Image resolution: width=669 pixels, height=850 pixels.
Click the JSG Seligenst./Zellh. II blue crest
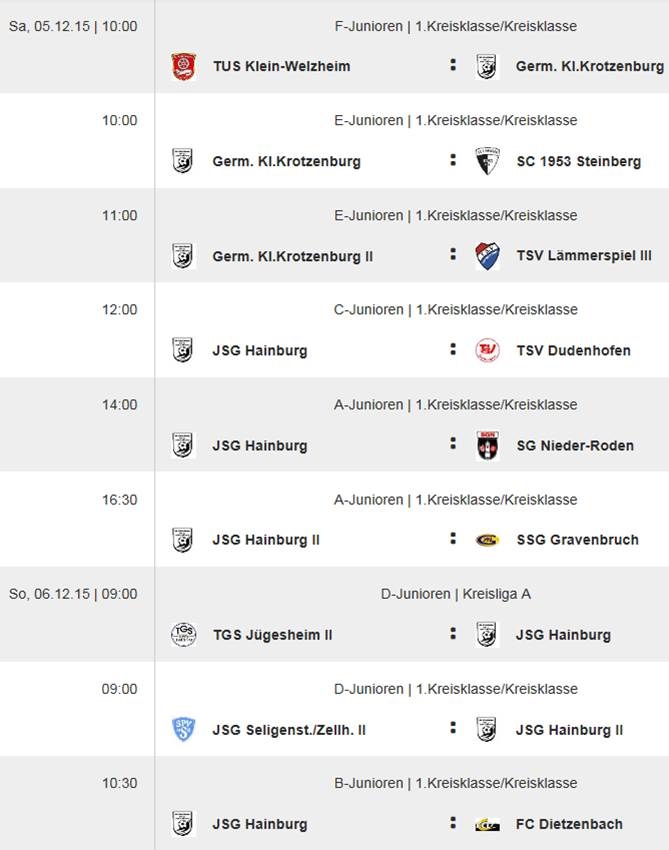(x=183, y=730)
